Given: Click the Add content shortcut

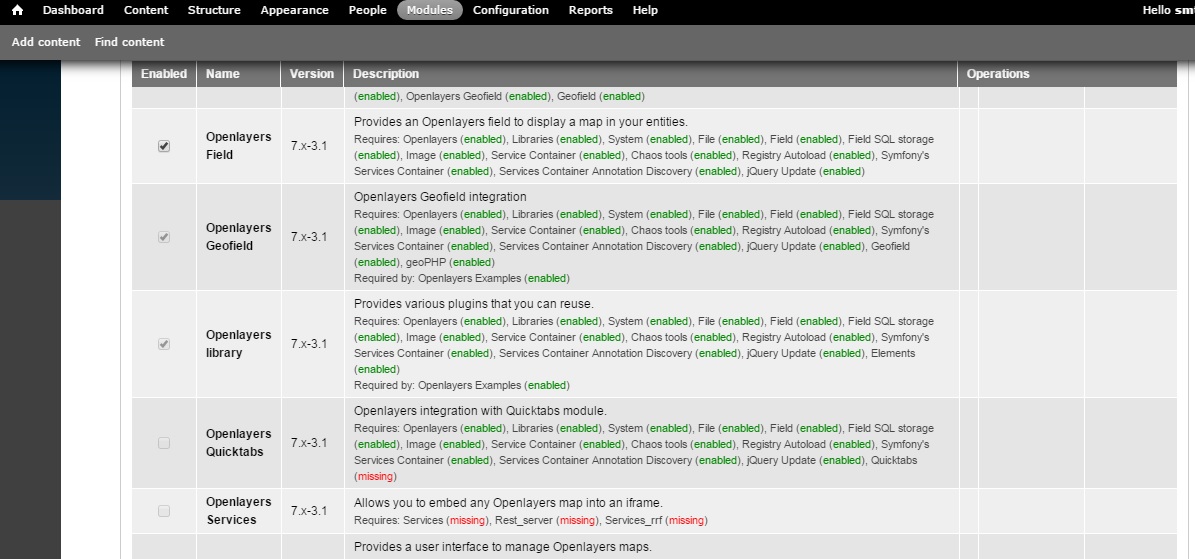Looking at the screenshot, I should point(46,42).
